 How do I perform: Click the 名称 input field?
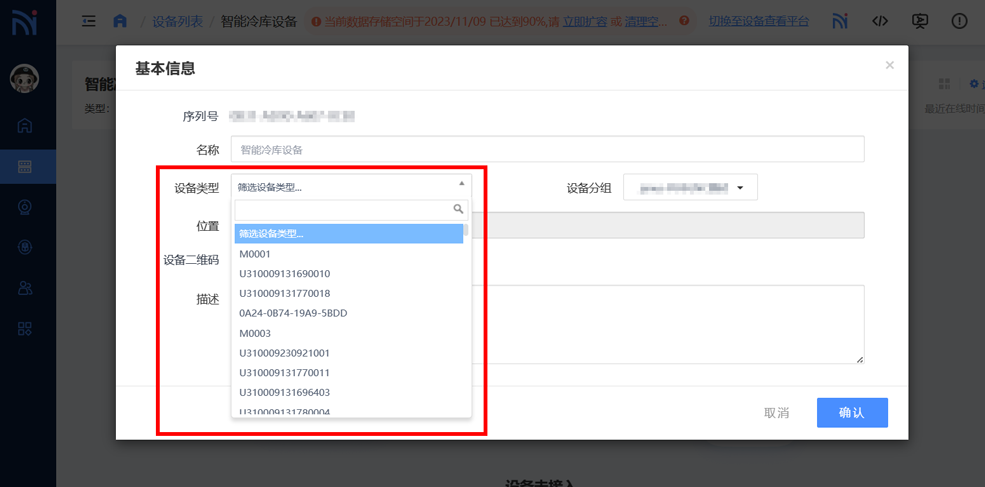pyautogui.click(x=547, y=150)
